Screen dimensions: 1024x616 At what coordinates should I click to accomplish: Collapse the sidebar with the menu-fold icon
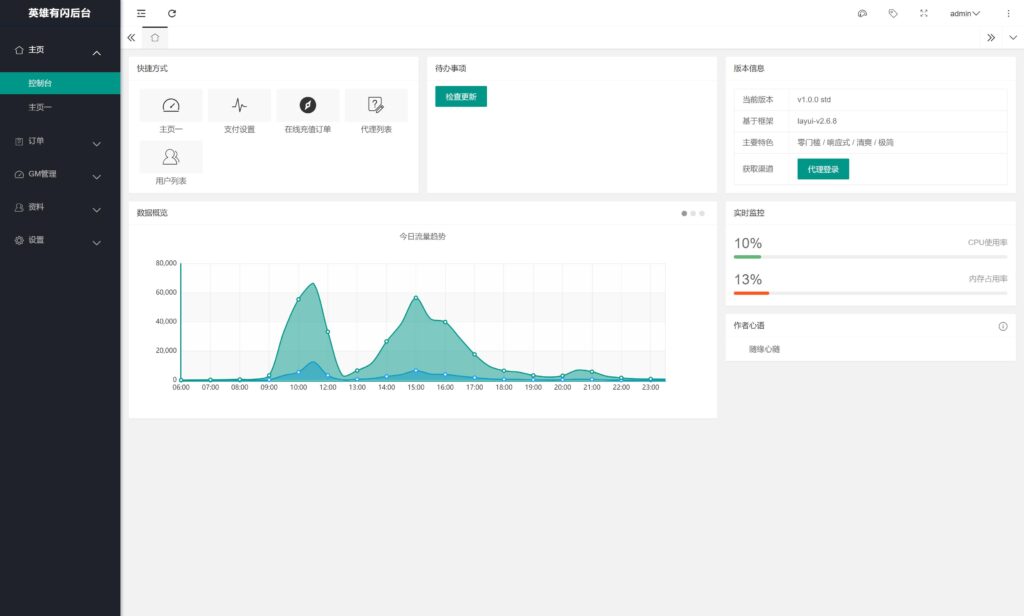coord(141,13)
